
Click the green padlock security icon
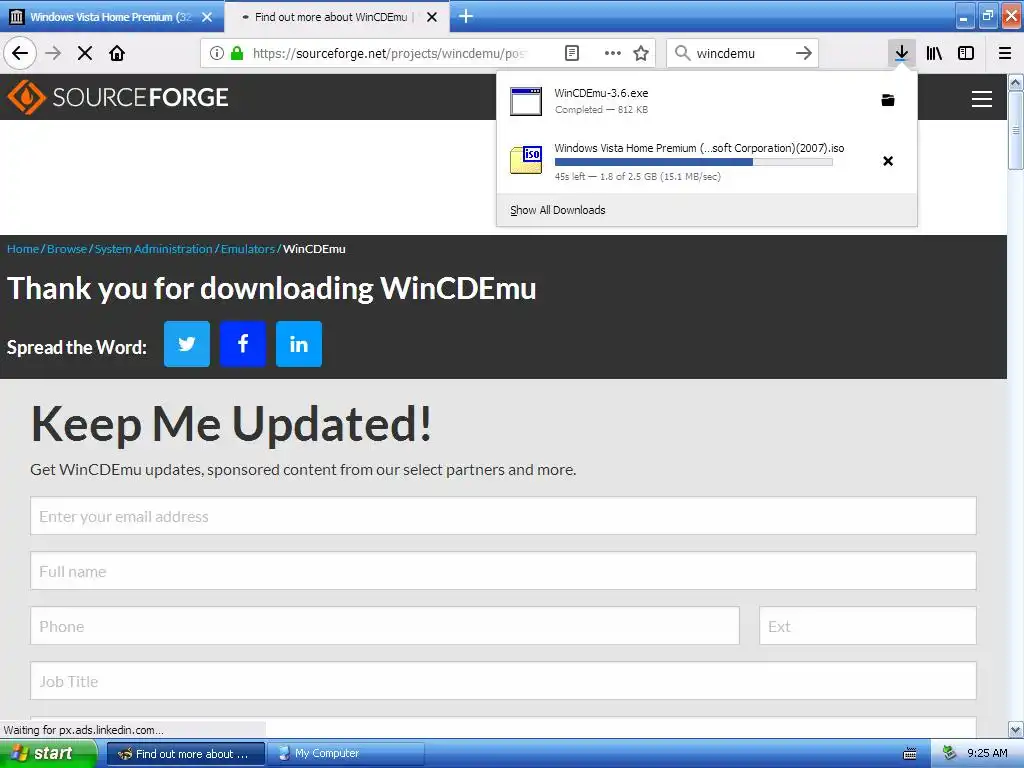237,53
